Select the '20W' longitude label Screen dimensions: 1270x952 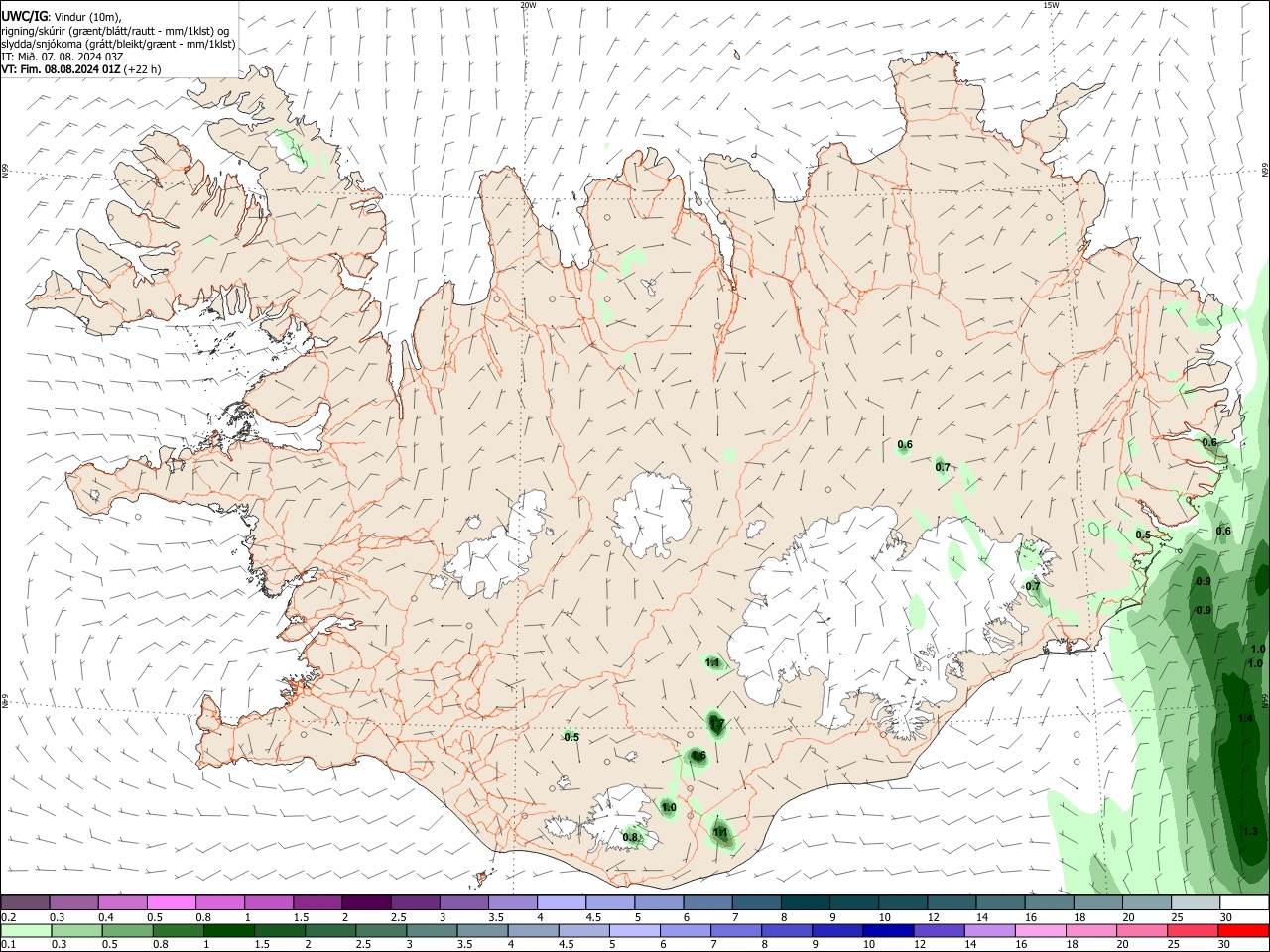(528, 5)
